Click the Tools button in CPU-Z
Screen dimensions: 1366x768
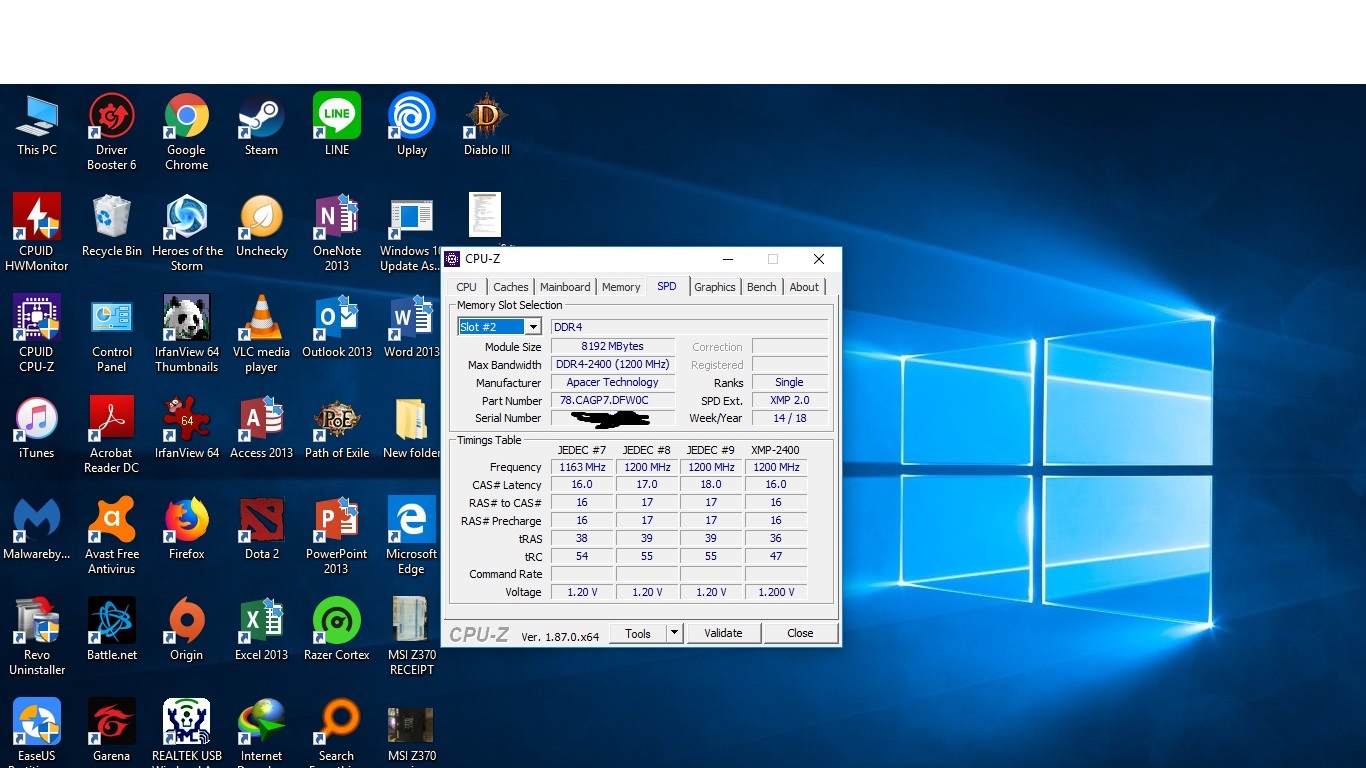638,633
